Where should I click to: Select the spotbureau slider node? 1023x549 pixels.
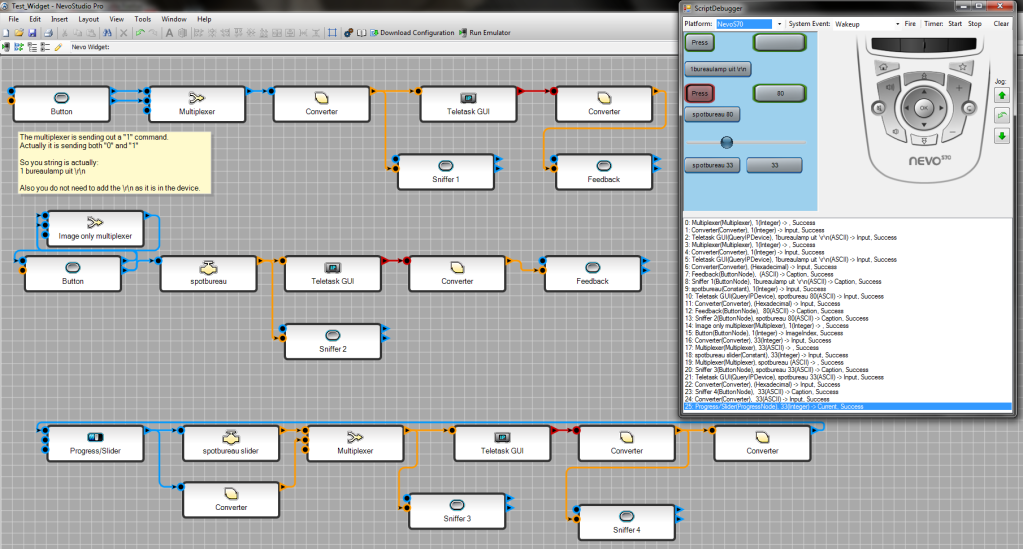click(x=231, y=443)
